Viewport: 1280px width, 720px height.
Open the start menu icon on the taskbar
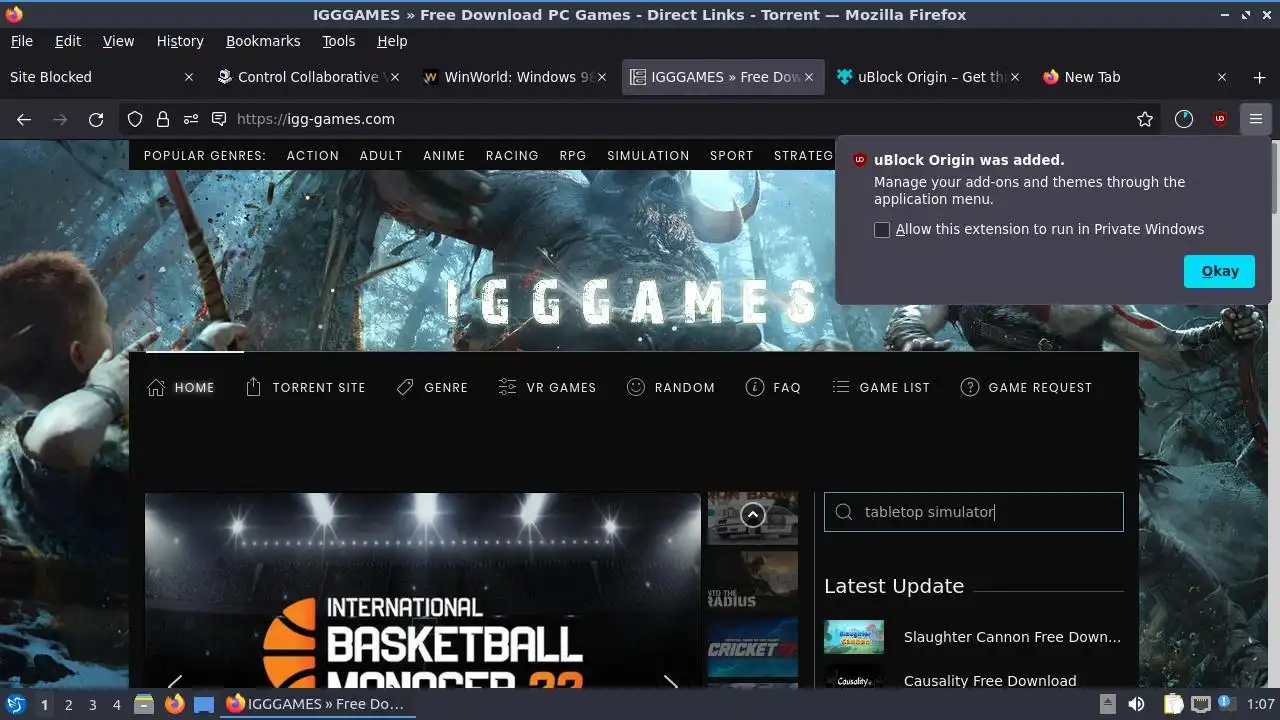coord(15,704)
